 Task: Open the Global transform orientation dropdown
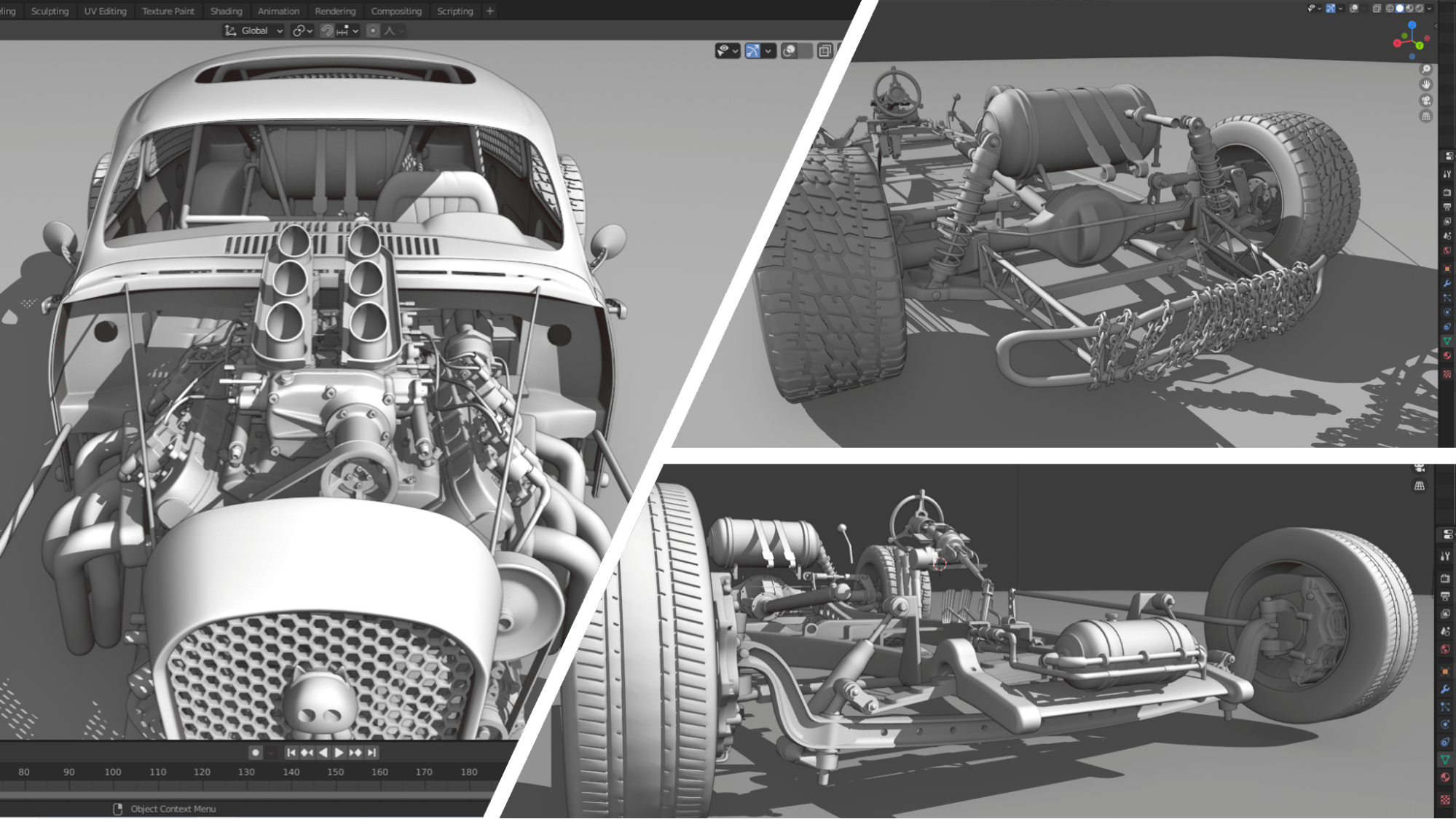coord(254,31)
